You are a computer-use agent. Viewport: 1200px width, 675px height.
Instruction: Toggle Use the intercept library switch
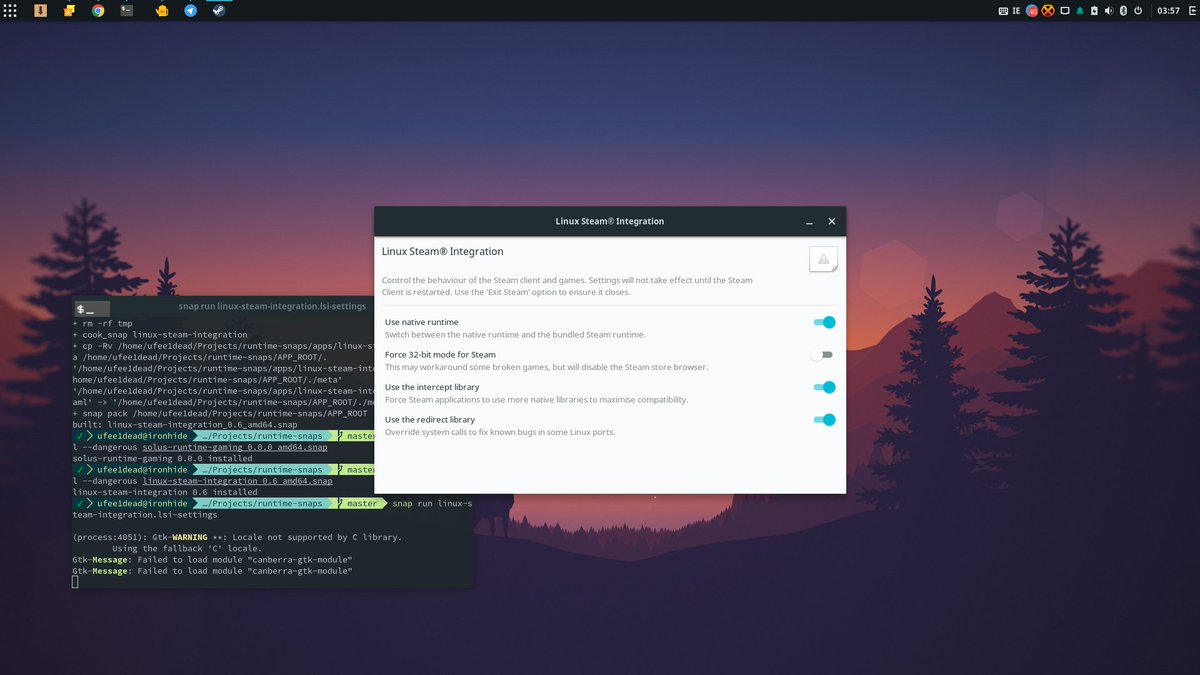tap(824, 387)
